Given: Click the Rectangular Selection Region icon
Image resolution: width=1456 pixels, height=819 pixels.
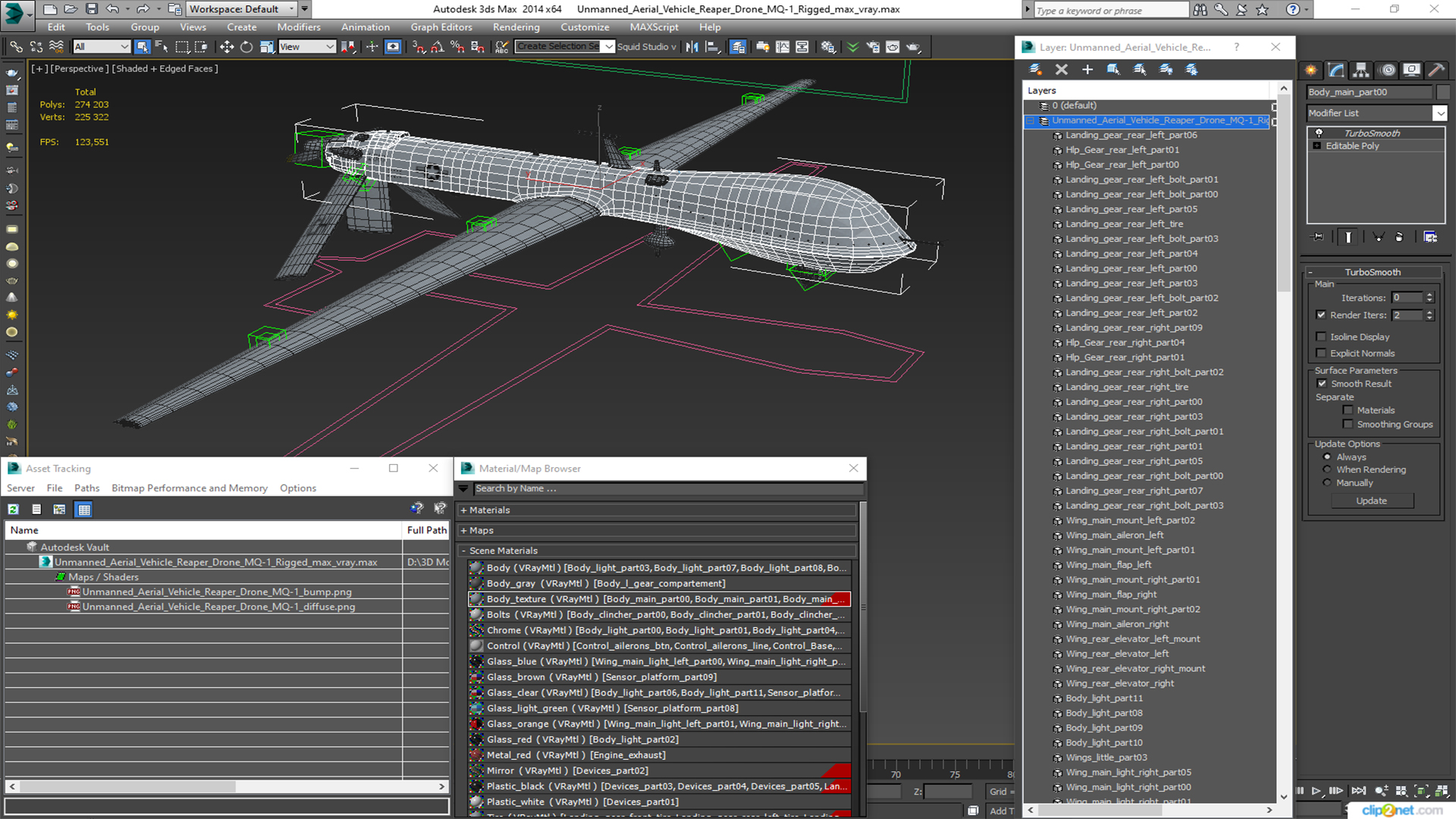Looking at the screenshot, I should 182,47.
